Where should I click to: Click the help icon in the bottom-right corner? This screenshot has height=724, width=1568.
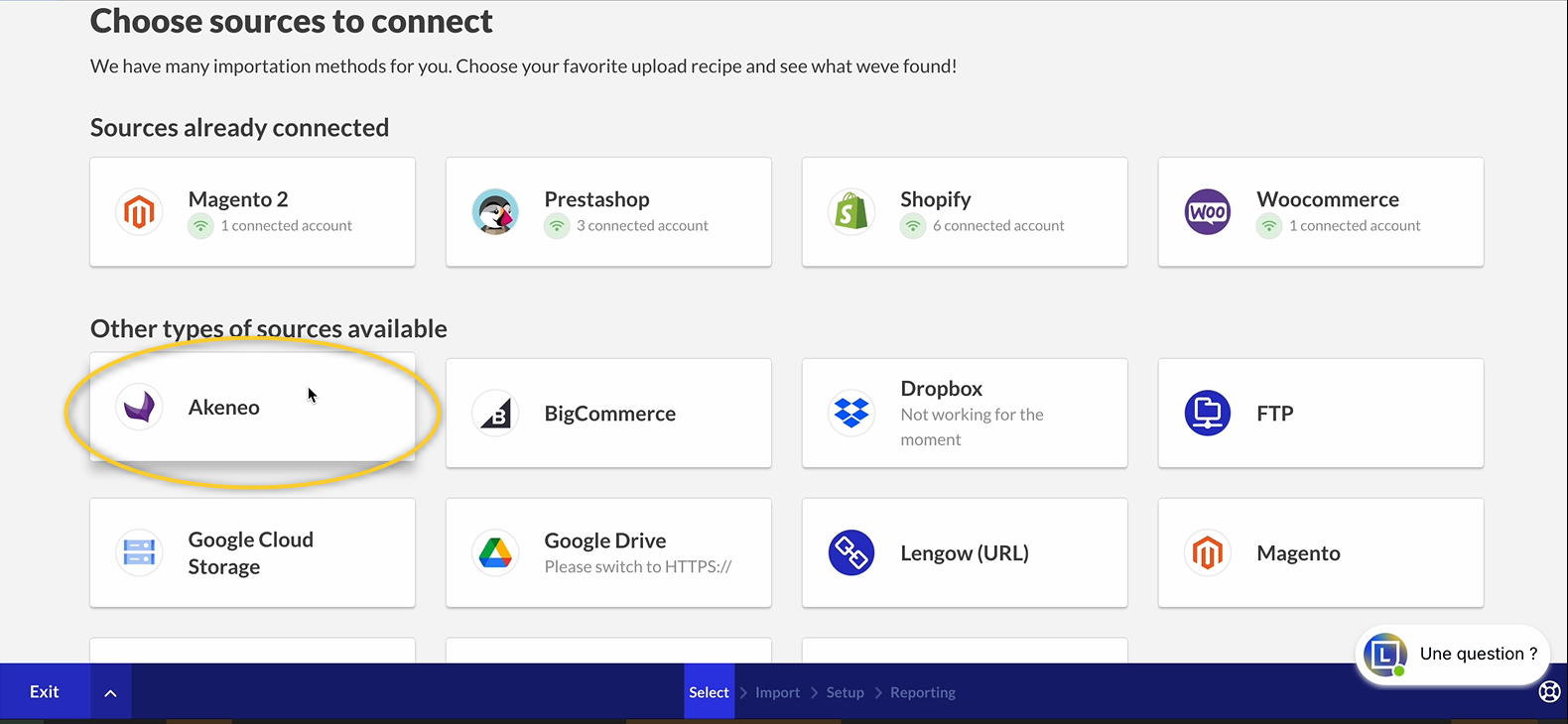[x=1550, y=692]
